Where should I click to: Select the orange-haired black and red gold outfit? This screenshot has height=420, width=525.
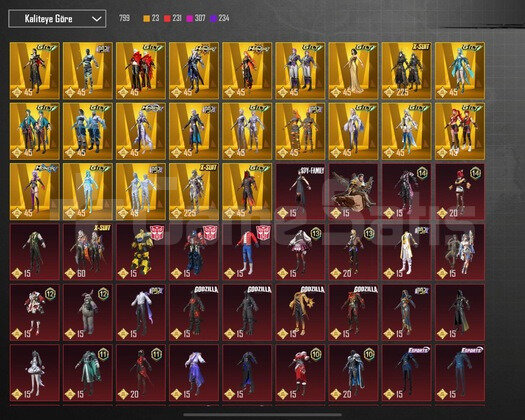[247, 71]
